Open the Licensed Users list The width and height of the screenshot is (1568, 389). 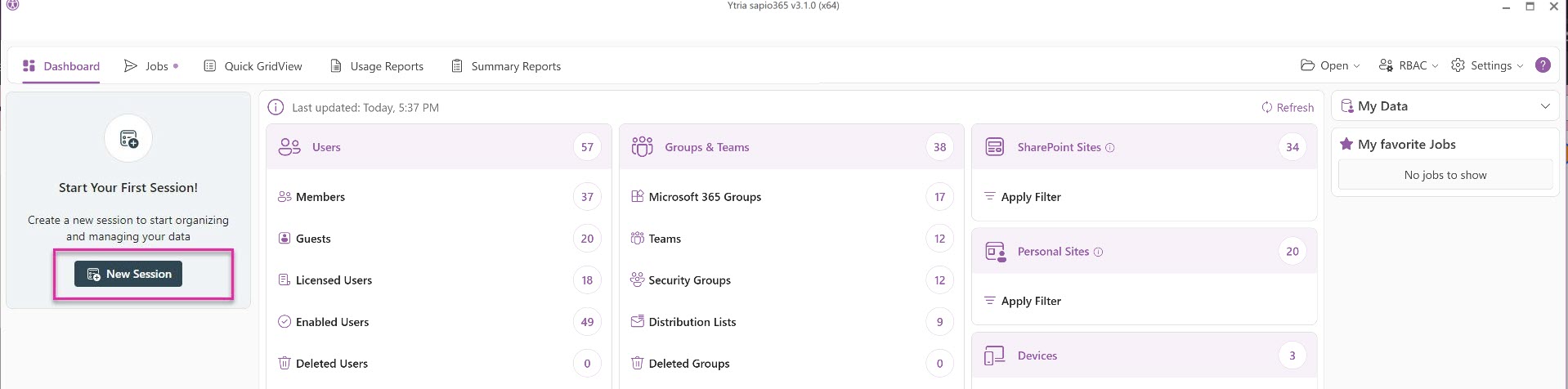click(x=334, y=280)
